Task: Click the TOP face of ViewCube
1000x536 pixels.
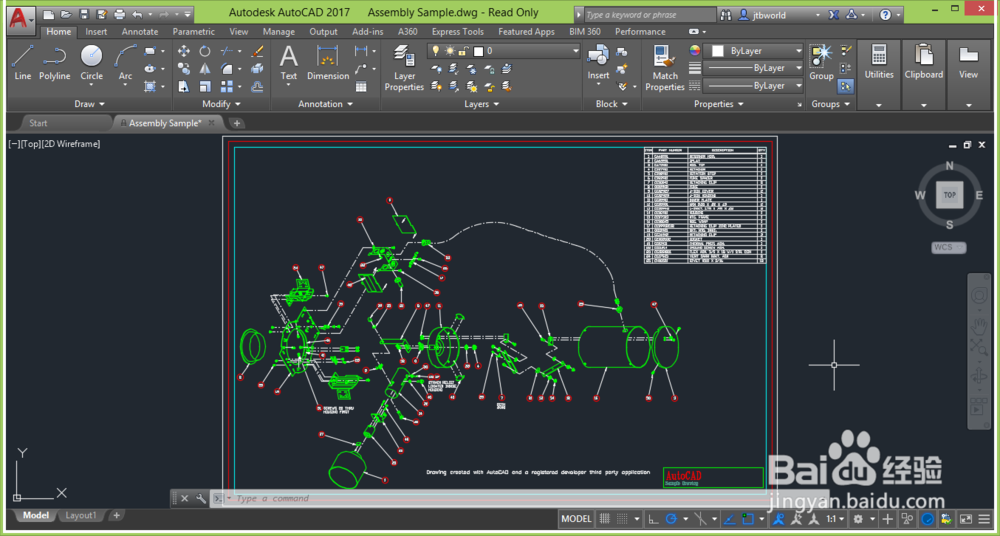Action: click(x=950, y=195)
